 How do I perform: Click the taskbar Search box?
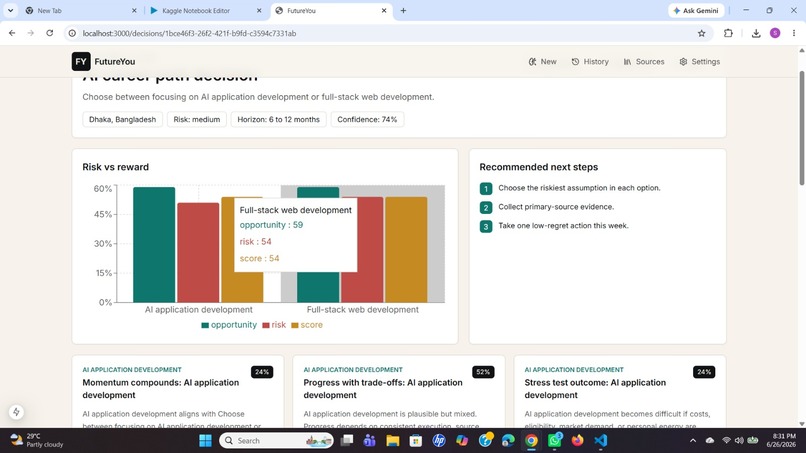[x=277, y=441]
